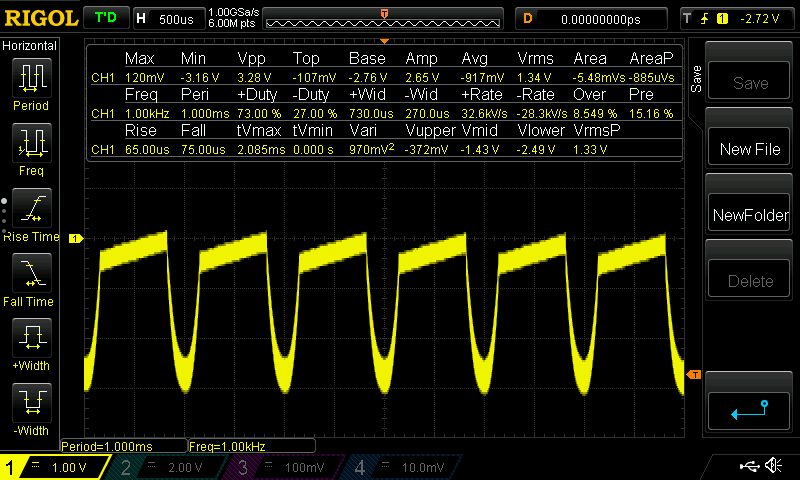Click the orange trigger level T marker
The image size is (800, 480).
[x=694, y=375]
